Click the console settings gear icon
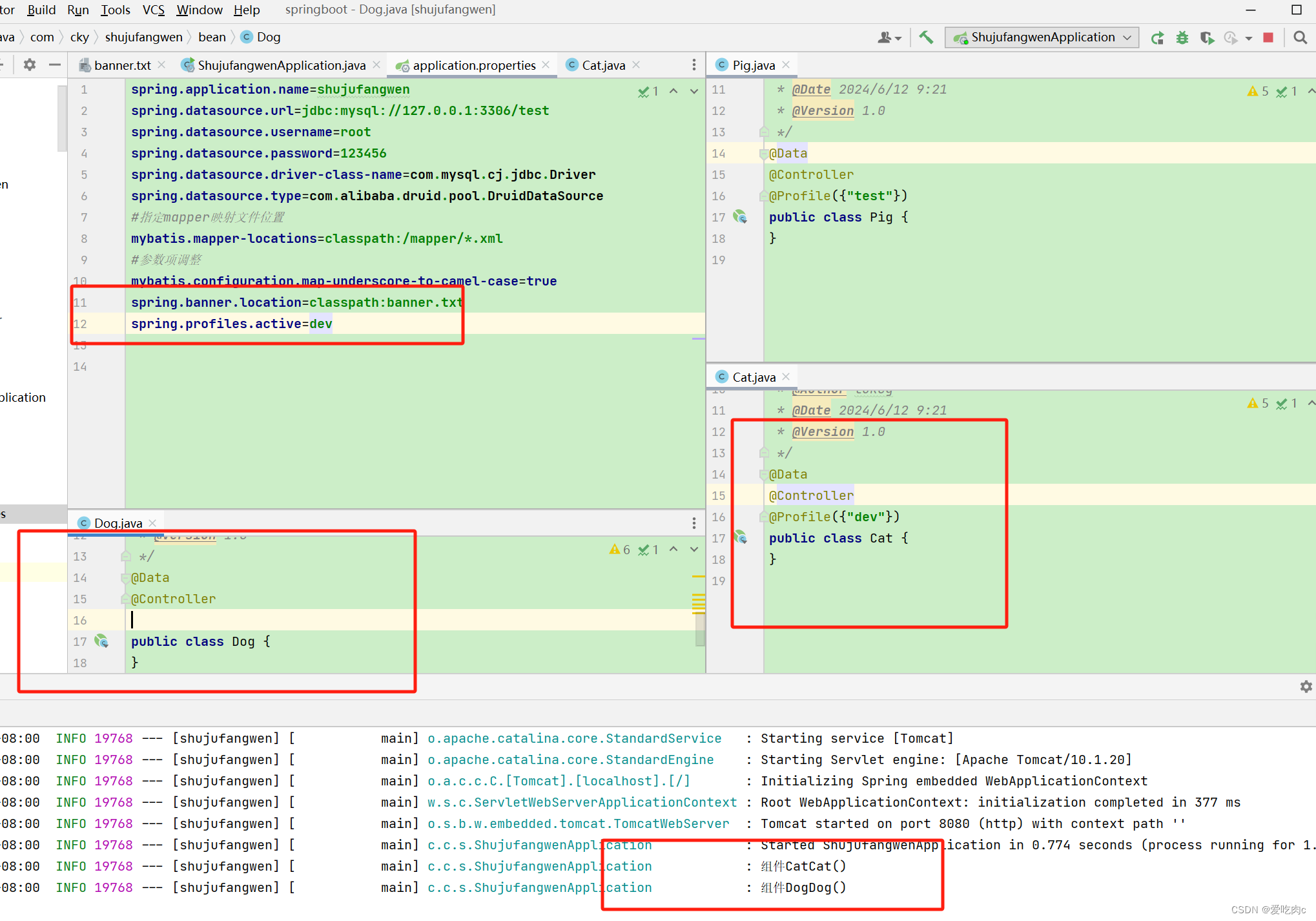The height and width of the screenshot is (921, 1316). (x=1306, y=687)
